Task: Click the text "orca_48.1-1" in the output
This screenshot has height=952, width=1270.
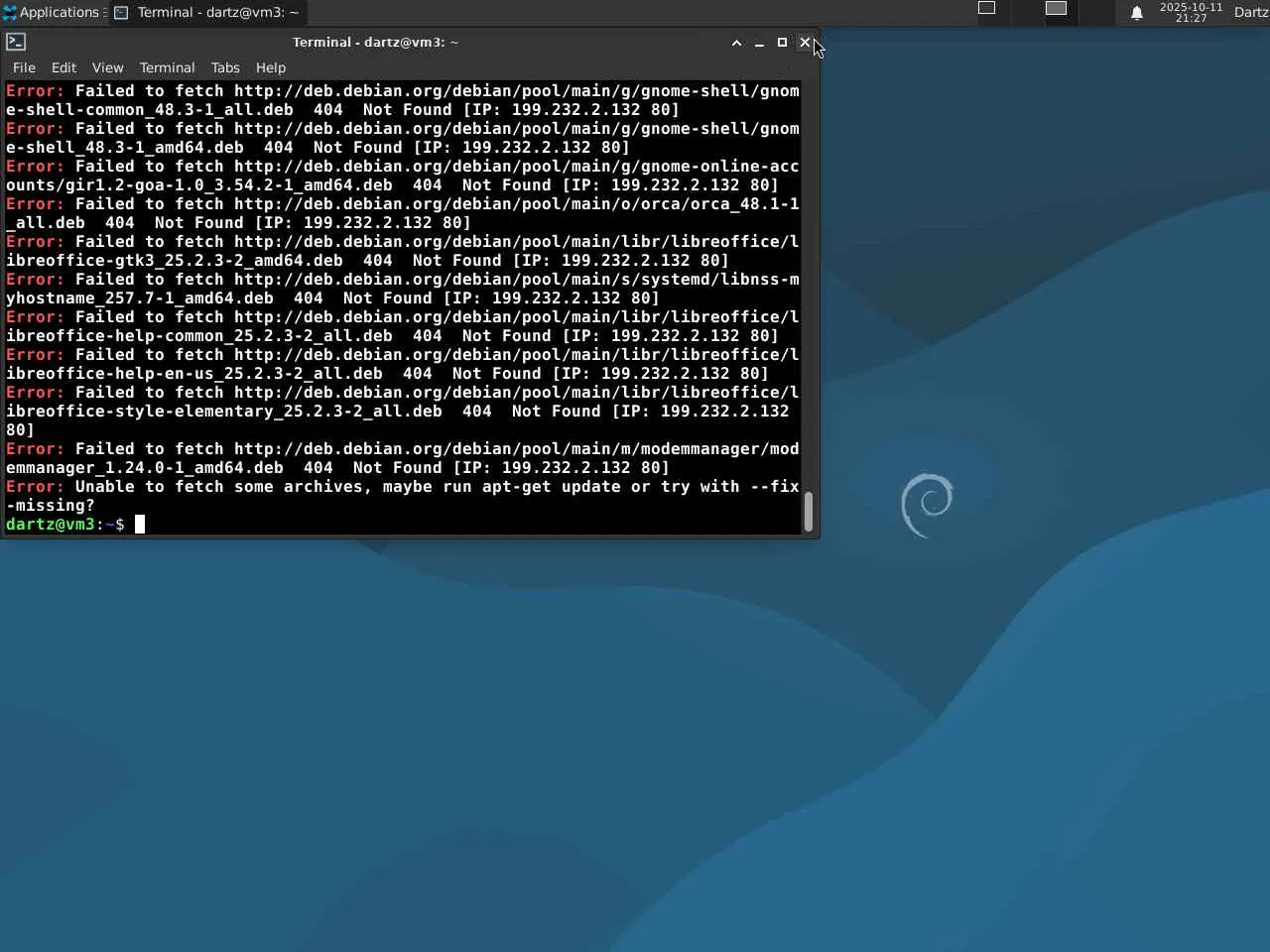Action: pyautogui.click(x=745, y=204)
